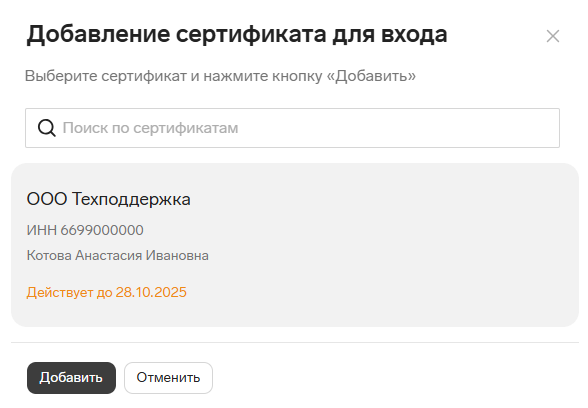Click the quoted word «Добавить» in the instruction
Screen dimensions: 588x408
point(371,76)
